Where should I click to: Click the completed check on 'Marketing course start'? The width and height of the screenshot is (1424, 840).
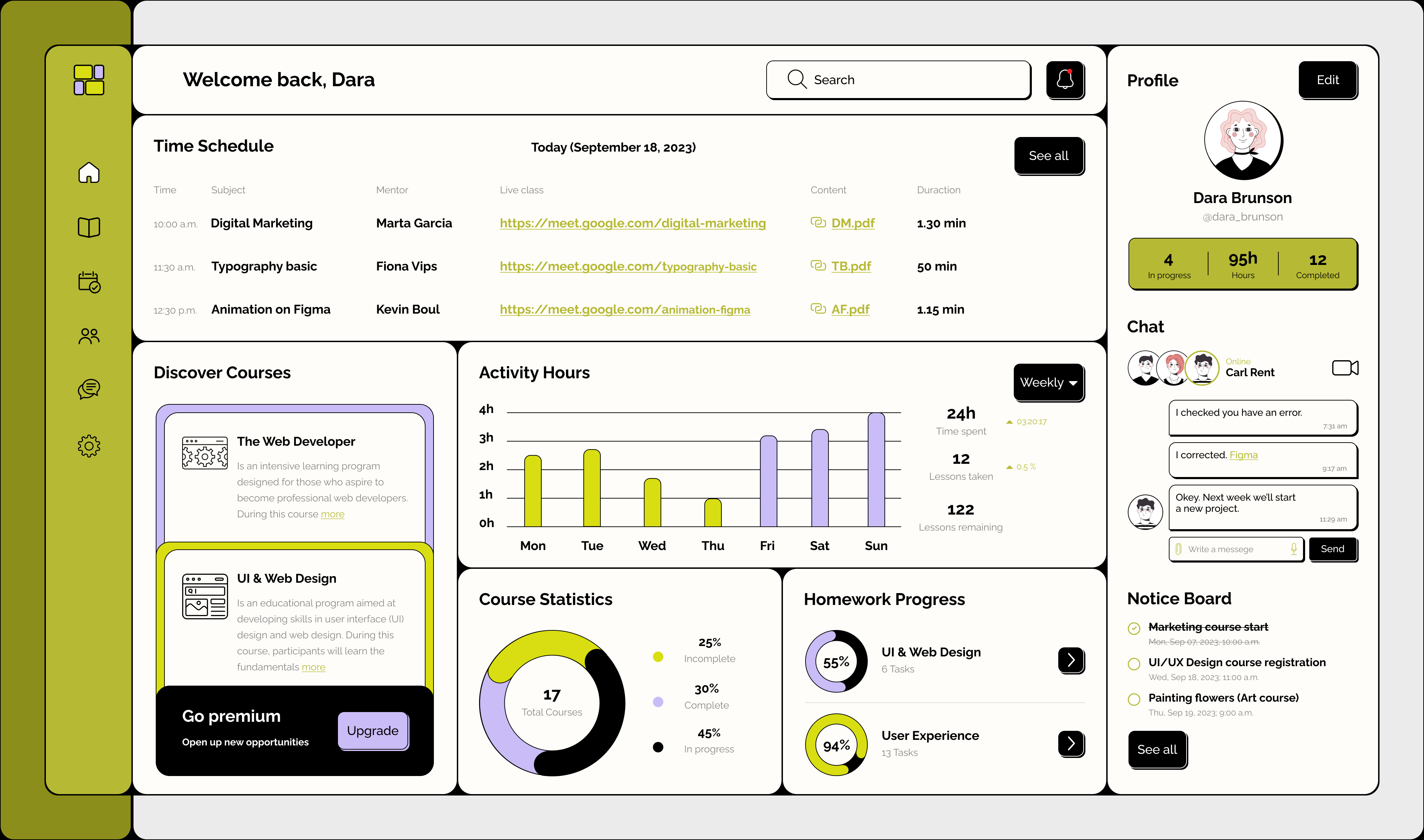click(x=1134, y=628)
